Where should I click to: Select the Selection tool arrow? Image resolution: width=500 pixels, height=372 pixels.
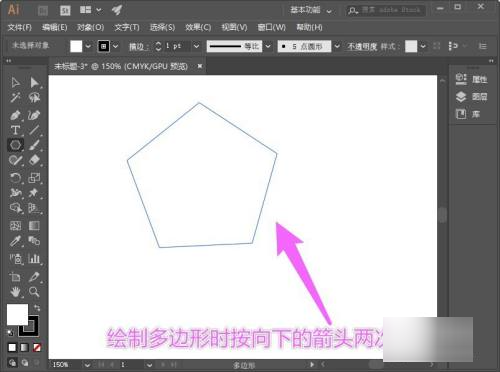pos(15,82)
